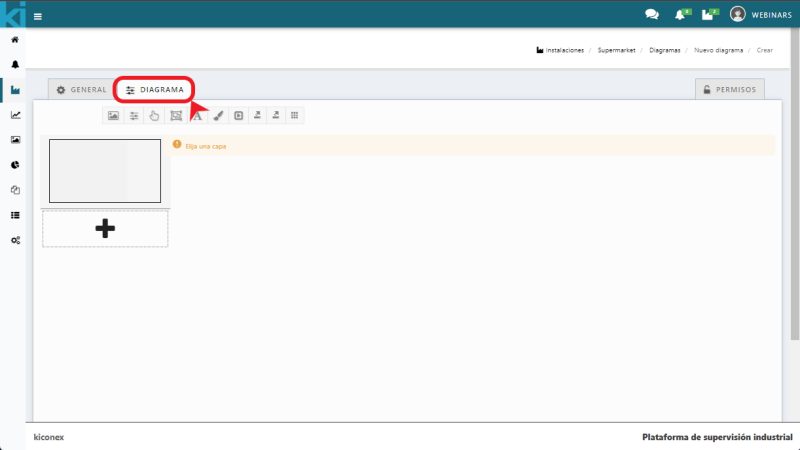Toggle the hamburger sidebar menu

pos(38,16)
